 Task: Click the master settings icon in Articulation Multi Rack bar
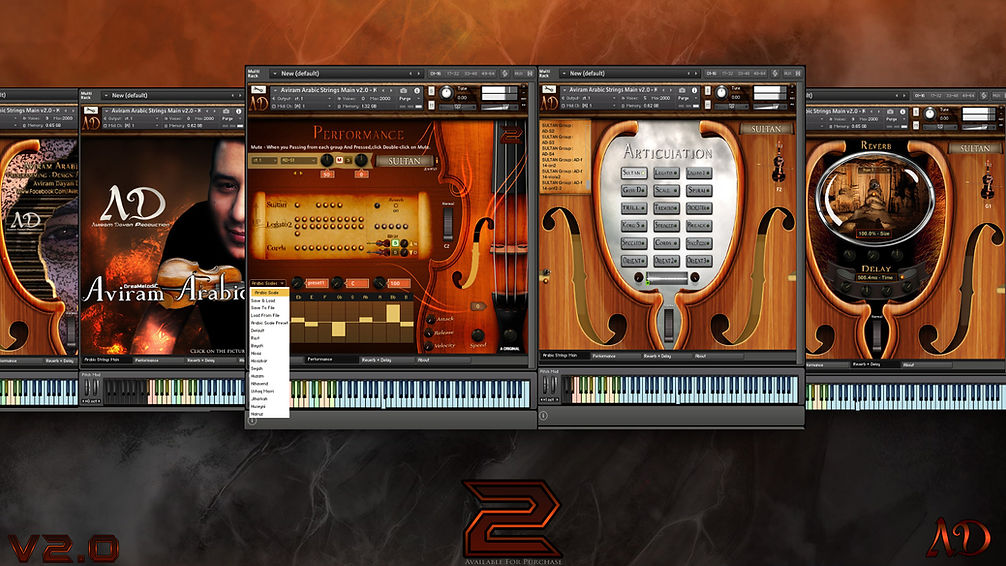coord(775,73)
